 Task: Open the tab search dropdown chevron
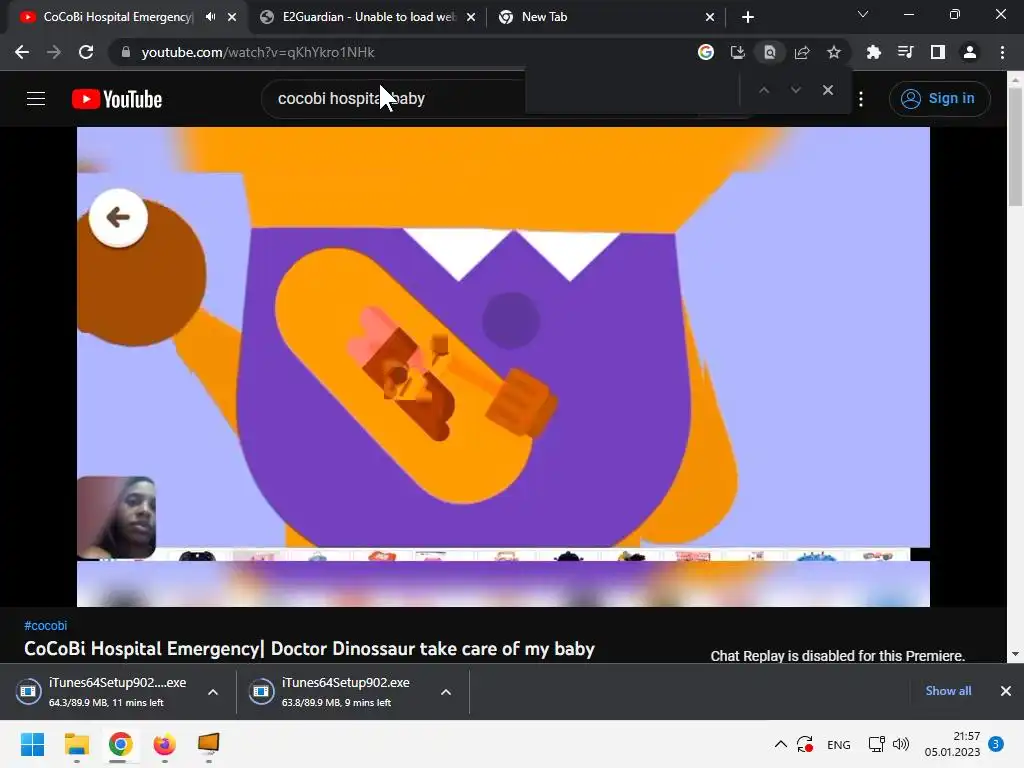863,14
